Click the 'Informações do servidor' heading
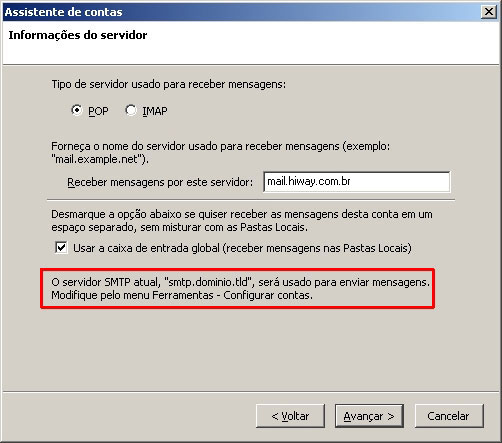Viewport: 502px width, 443px height. [78, 35]
